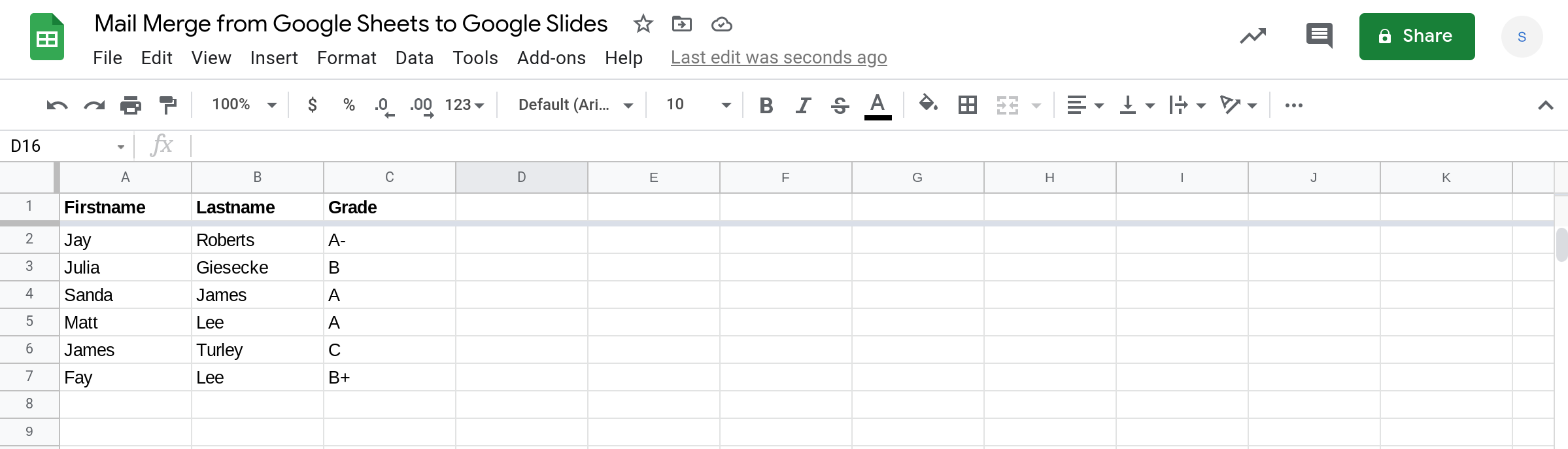Go to Sheets home via logo

click(x=47, y=37)
